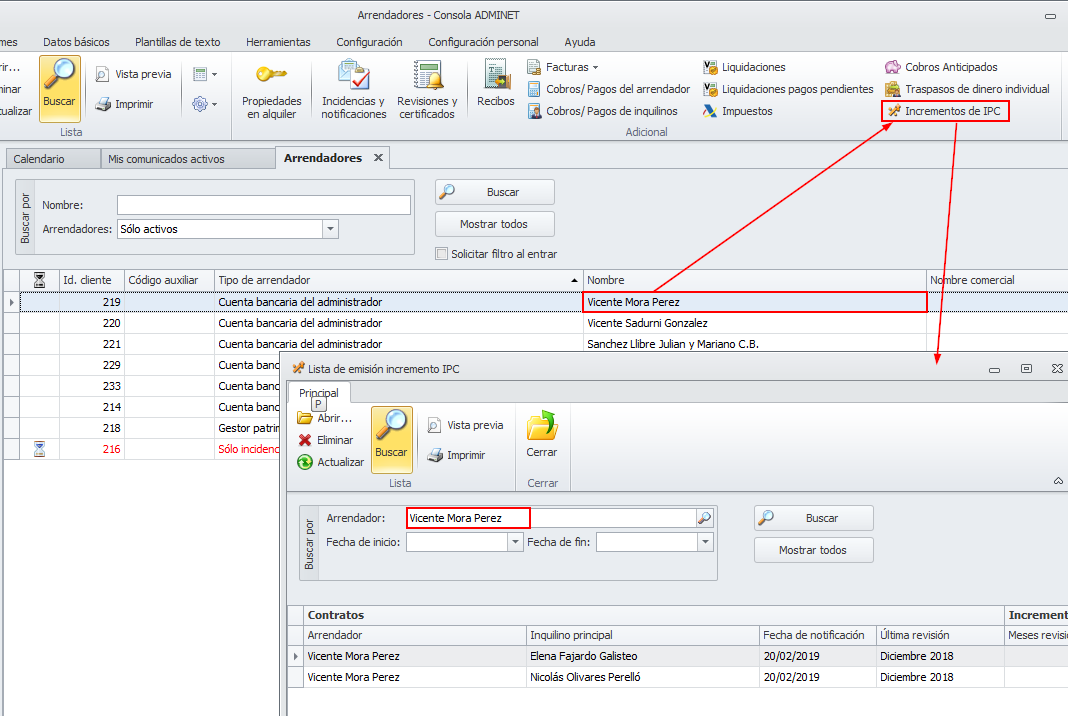Click Mostrar todos in IPC window
The image size is (1068, 716).
pos(813,550)
